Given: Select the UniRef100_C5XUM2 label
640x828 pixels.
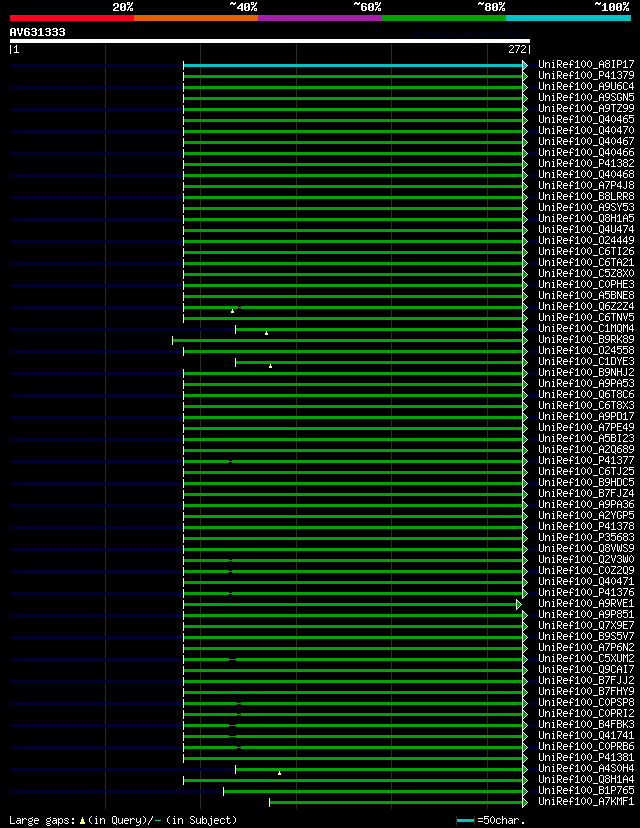Looking at the screenshot, I should click(586, 658).
